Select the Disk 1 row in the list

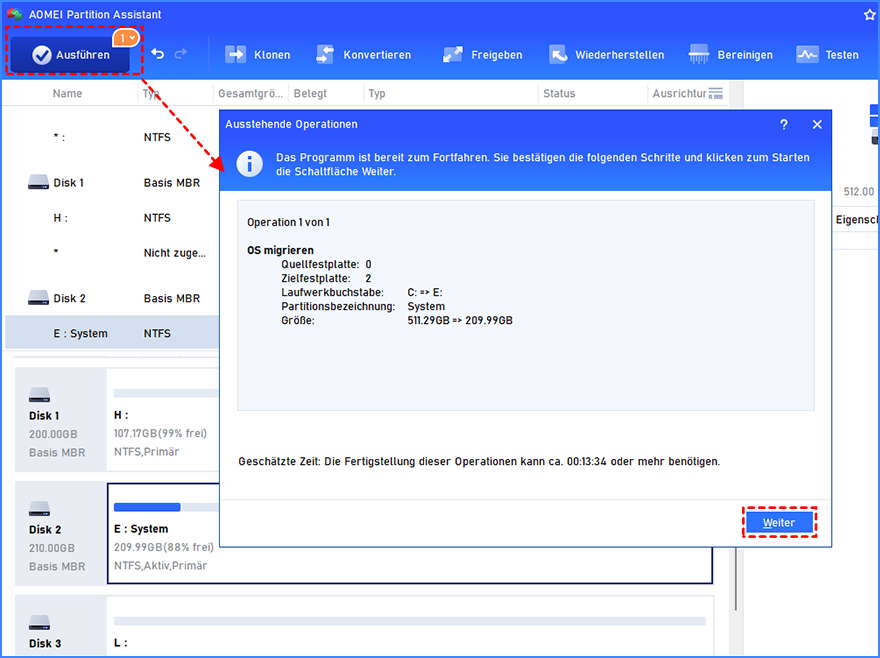coord(112,182)
